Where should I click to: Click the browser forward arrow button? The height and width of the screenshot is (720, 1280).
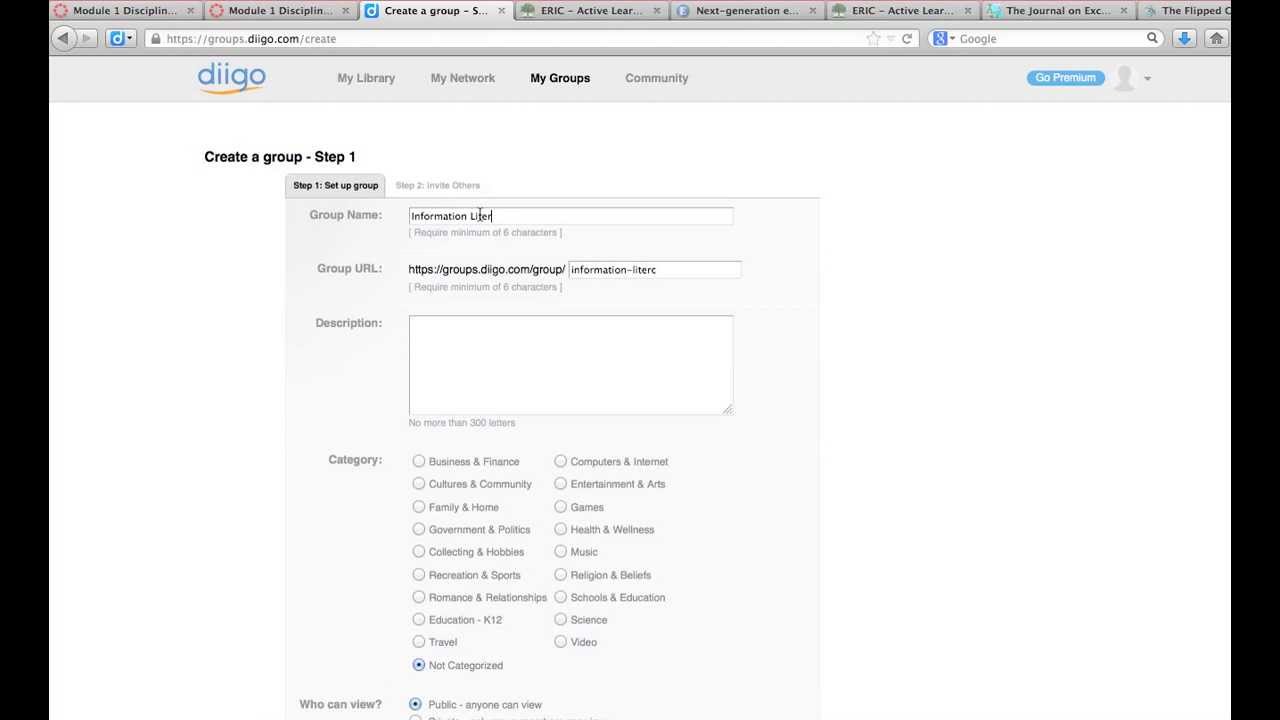pos(86,38)
